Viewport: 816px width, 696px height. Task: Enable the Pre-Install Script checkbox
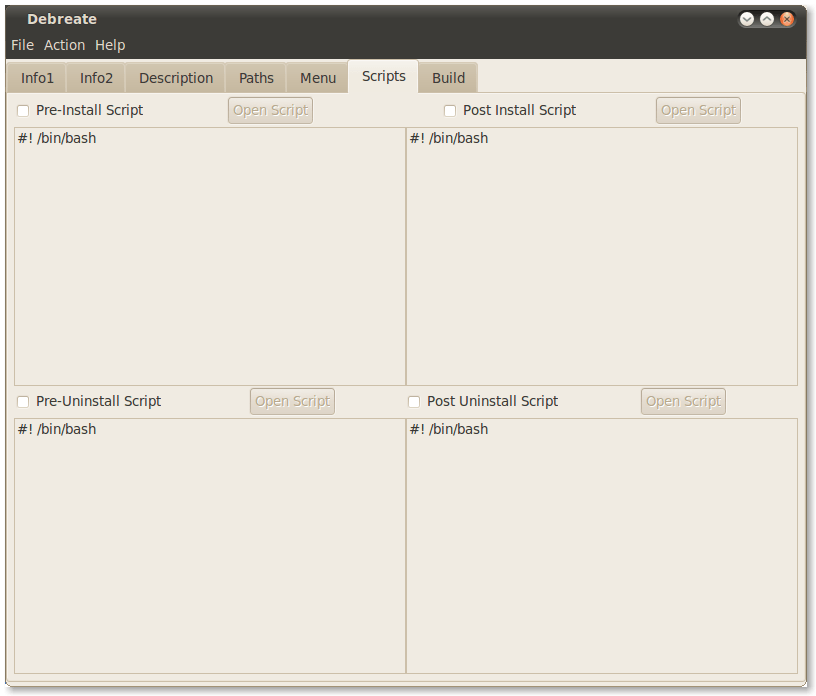(x=23, y=111)
